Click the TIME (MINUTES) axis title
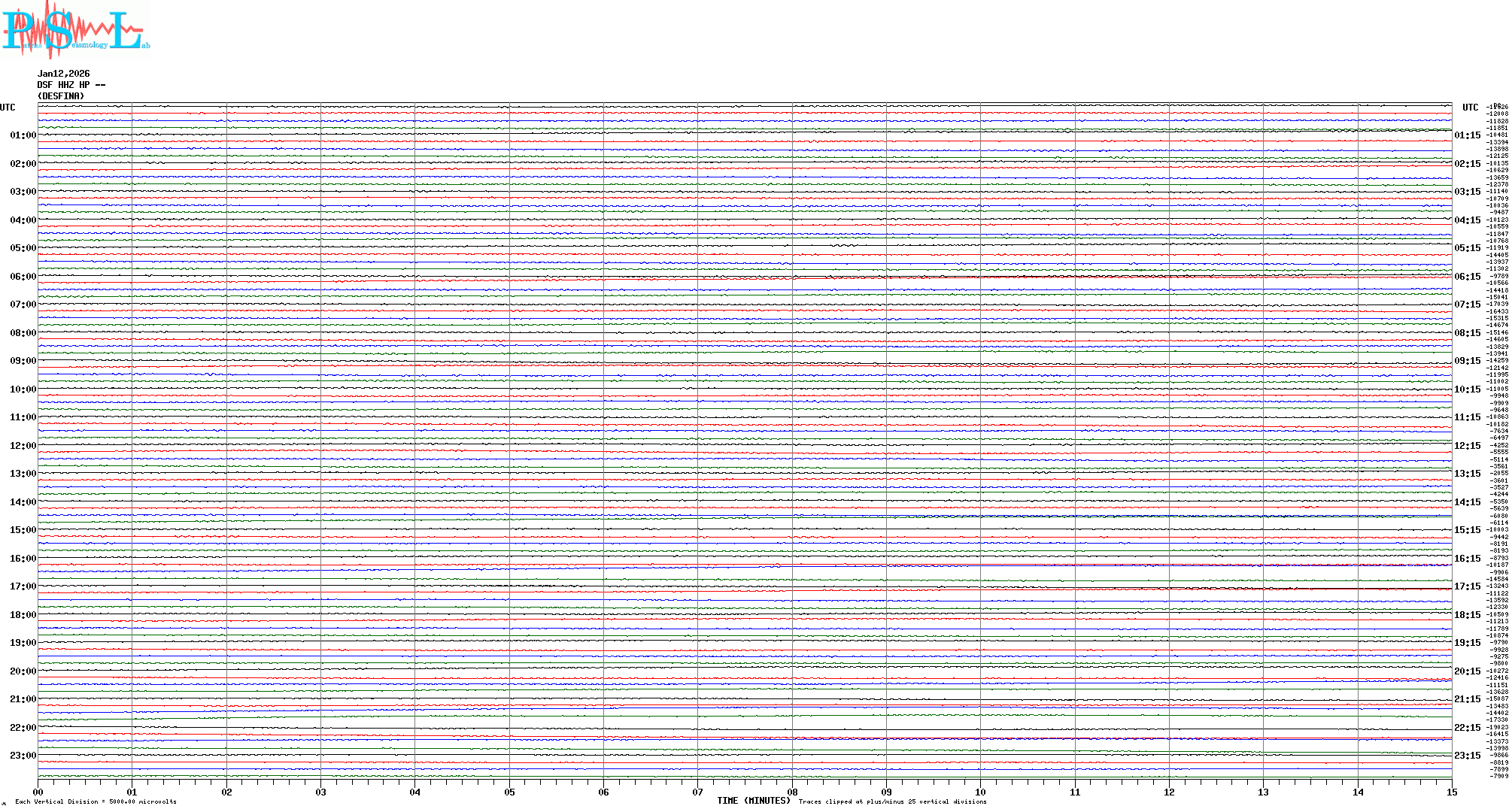The image size is (1512, 812). [753, 801]
